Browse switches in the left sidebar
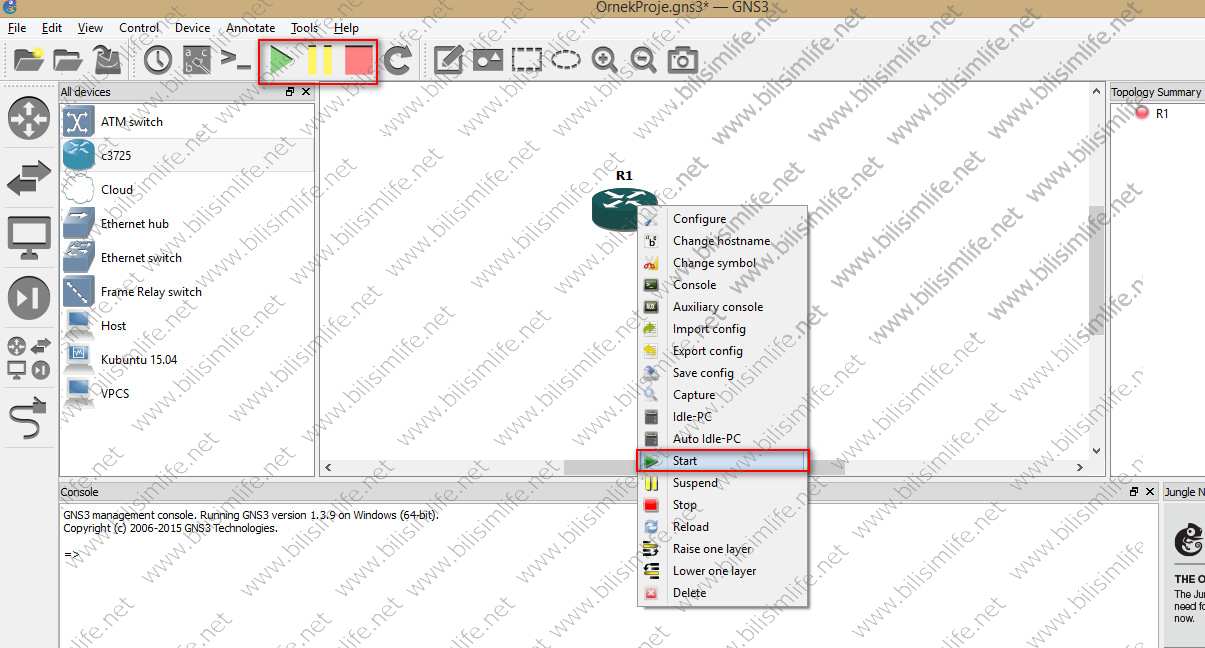This screenshot has height=648, width=1205. [x=29, y=179]
